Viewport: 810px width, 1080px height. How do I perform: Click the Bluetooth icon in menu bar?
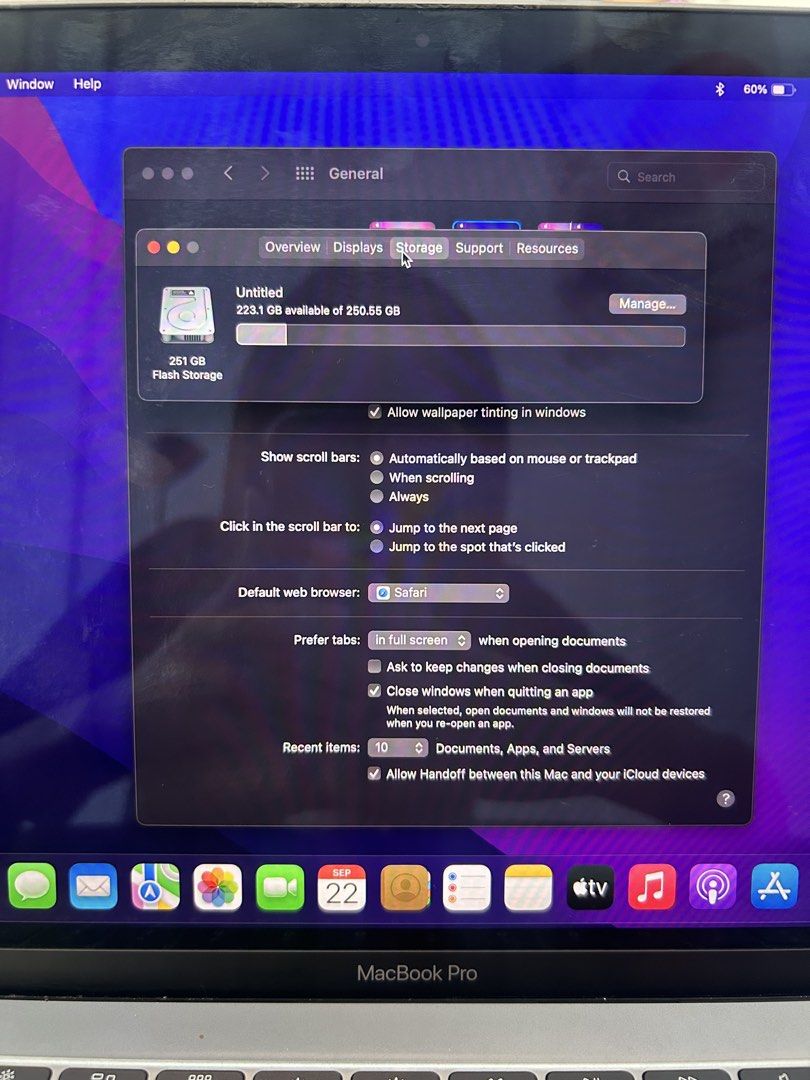point(720,90)
